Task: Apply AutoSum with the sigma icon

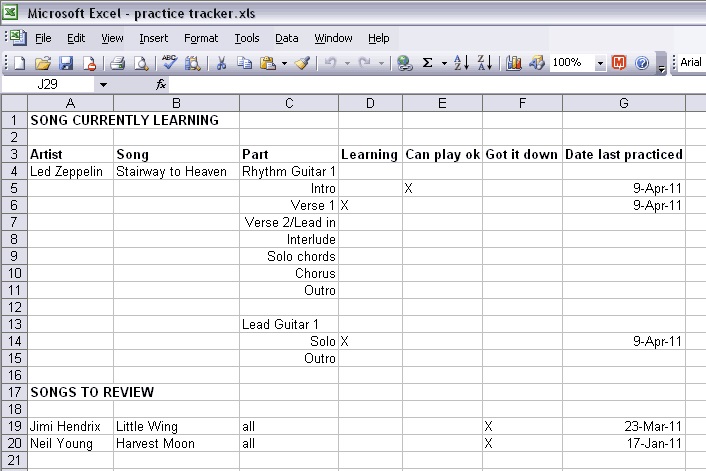Action: 428,63
